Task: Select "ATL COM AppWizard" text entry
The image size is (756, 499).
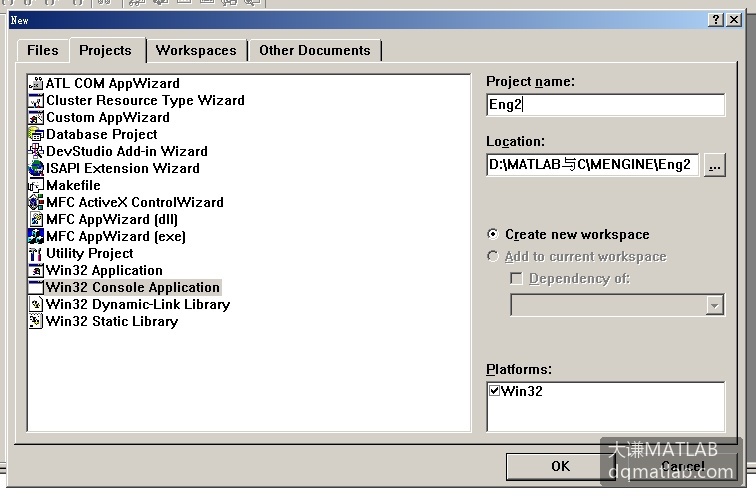Action: tap(113, 83)
